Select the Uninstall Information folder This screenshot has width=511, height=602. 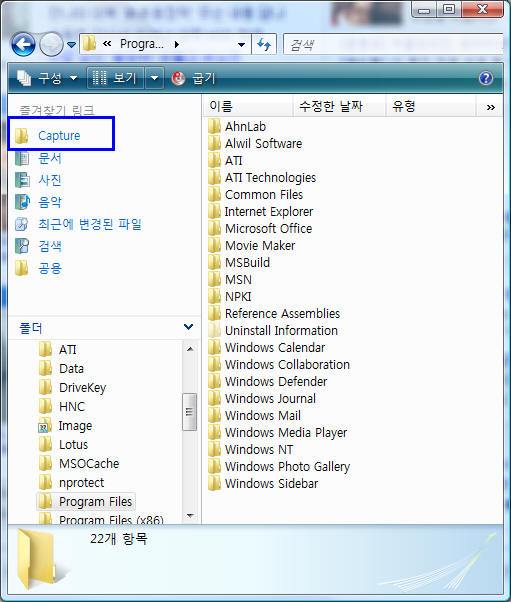[273, 331]
